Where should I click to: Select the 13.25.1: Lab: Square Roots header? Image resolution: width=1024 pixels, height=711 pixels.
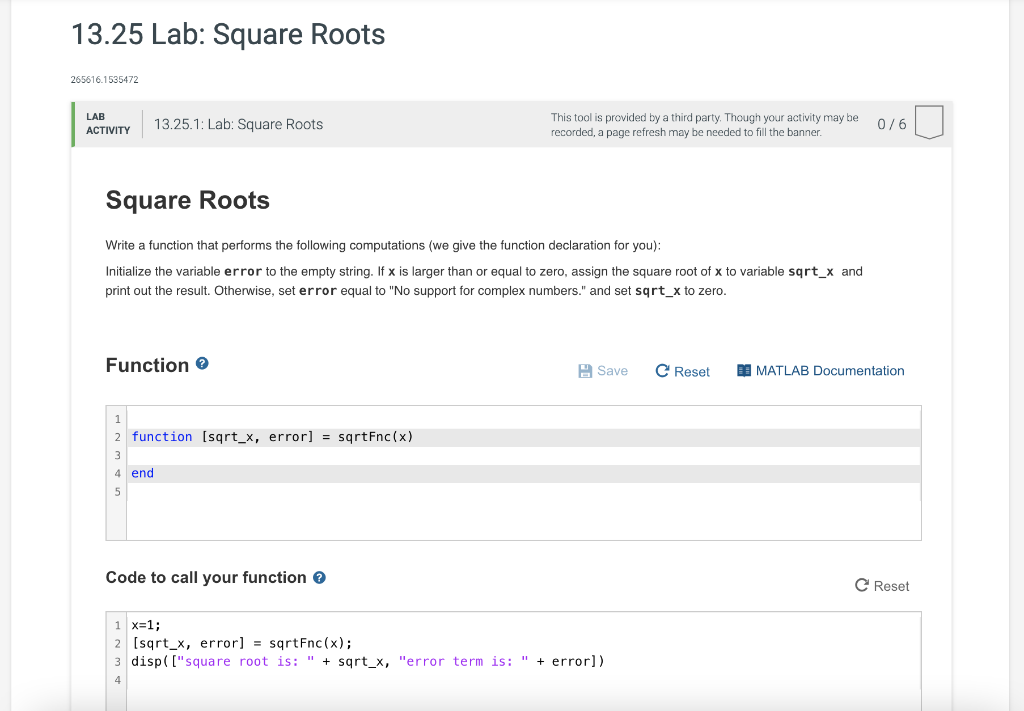[238, 124]
